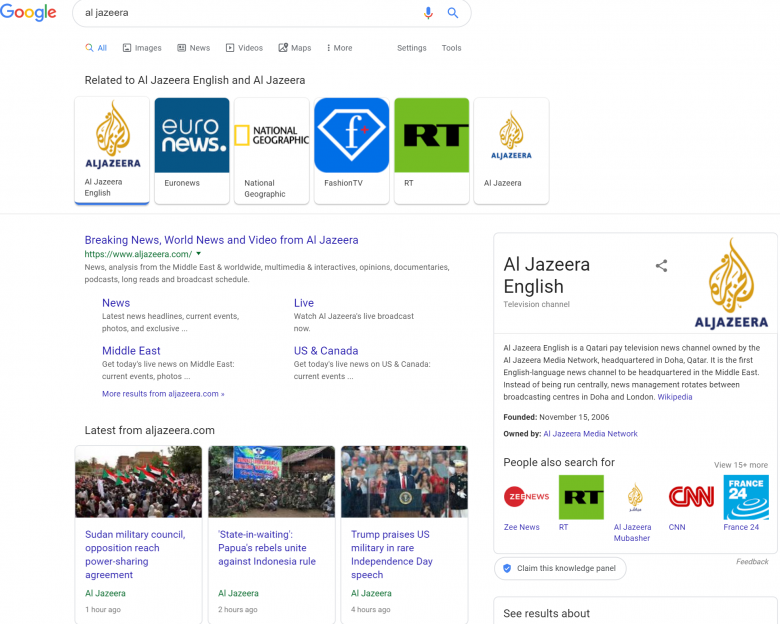780x624 pixels.
Task: Open the News sitelink
Action: click(116, 303)
